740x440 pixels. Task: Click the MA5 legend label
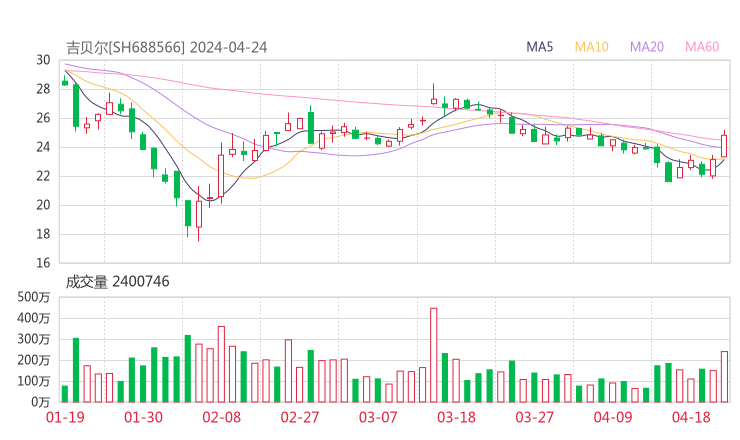click(x=539, y=47)
